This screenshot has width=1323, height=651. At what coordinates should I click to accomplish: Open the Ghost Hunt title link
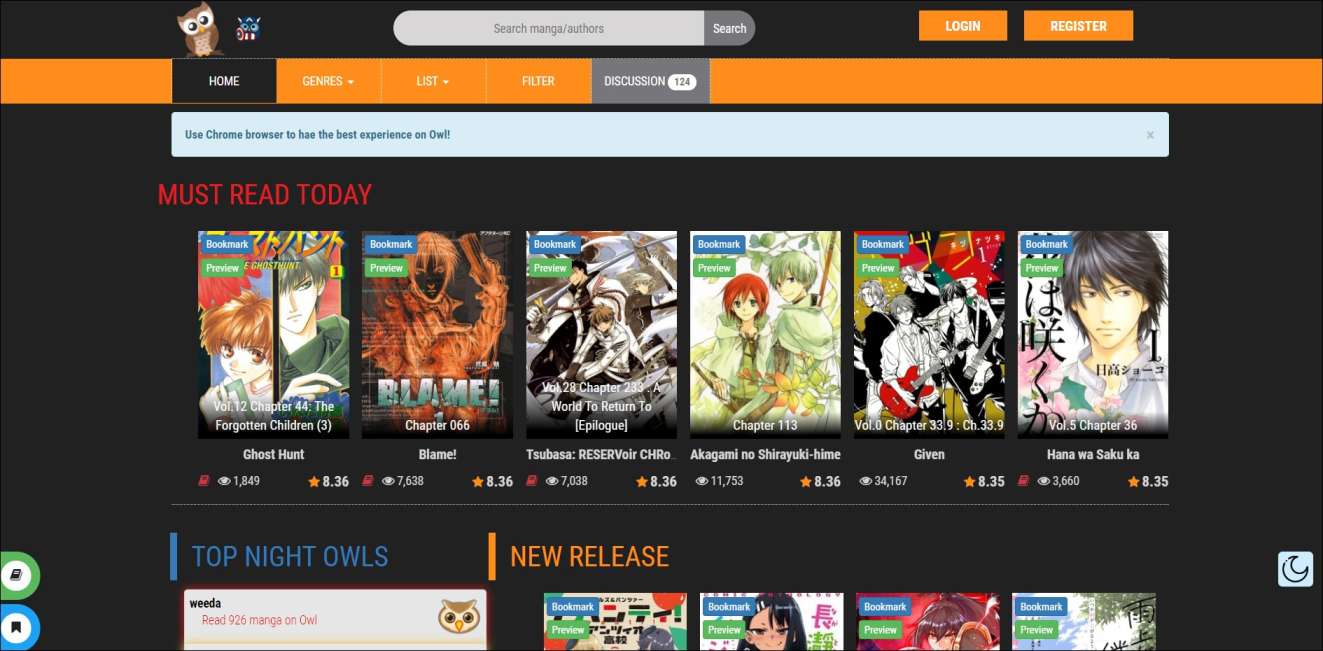(x=273, y=454)
